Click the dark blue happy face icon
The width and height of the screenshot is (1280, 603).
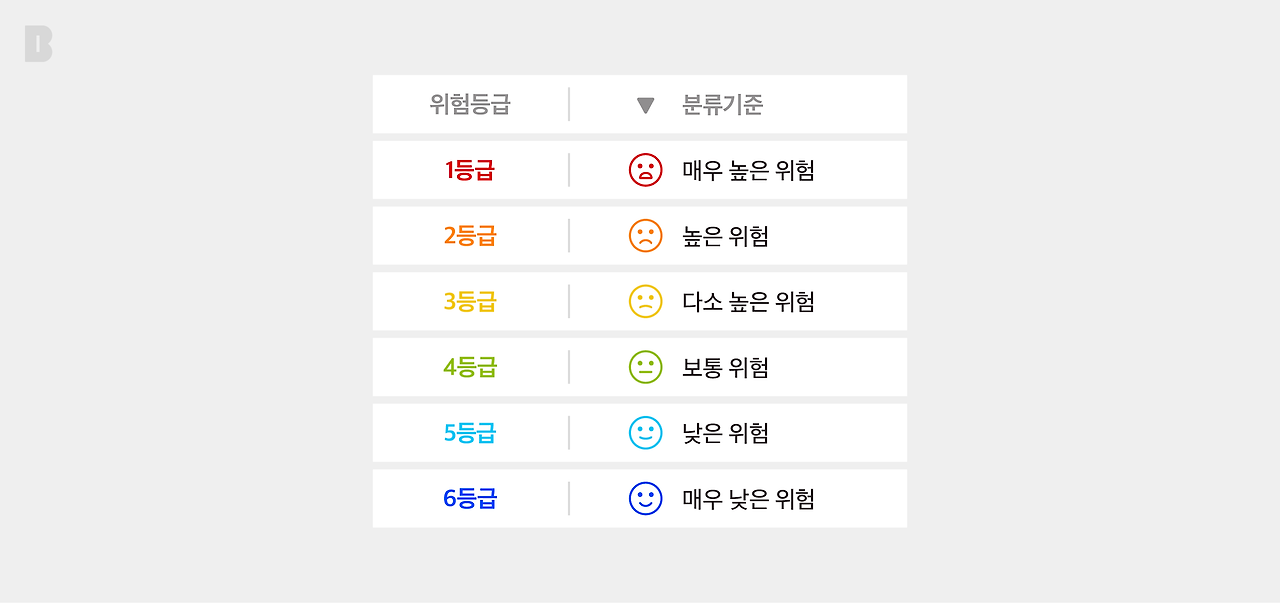pyautogui.click(x=645, y=499)
